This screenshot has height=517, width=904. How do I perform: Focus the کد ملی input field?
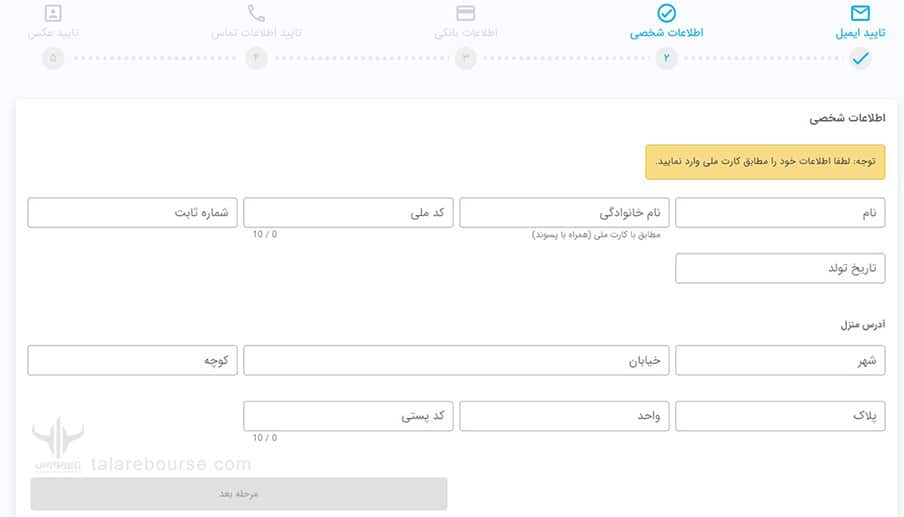coord(348,213)
